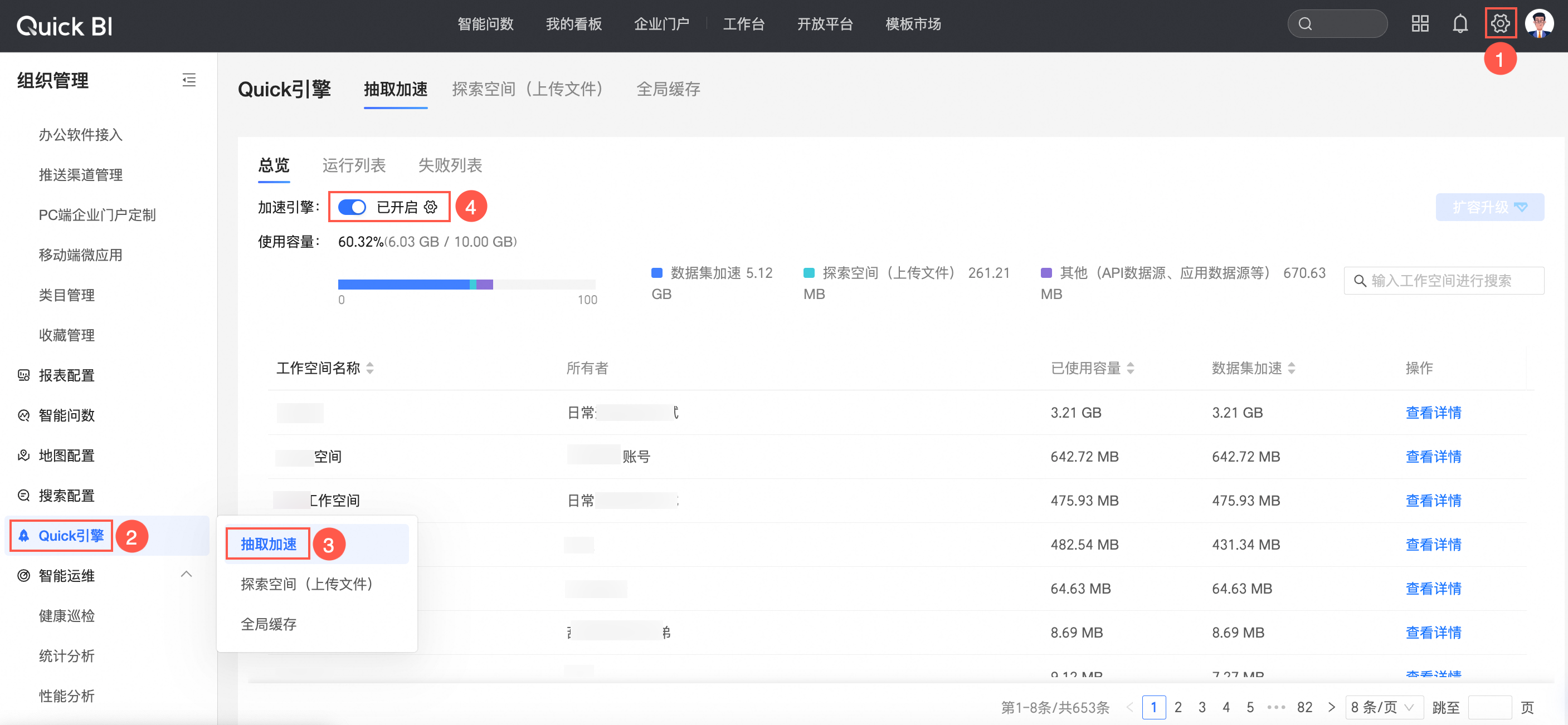The width and height of the screenshot is (1568, 725).
Task: Click the search magnifier in header
Action: (1305, 24)
